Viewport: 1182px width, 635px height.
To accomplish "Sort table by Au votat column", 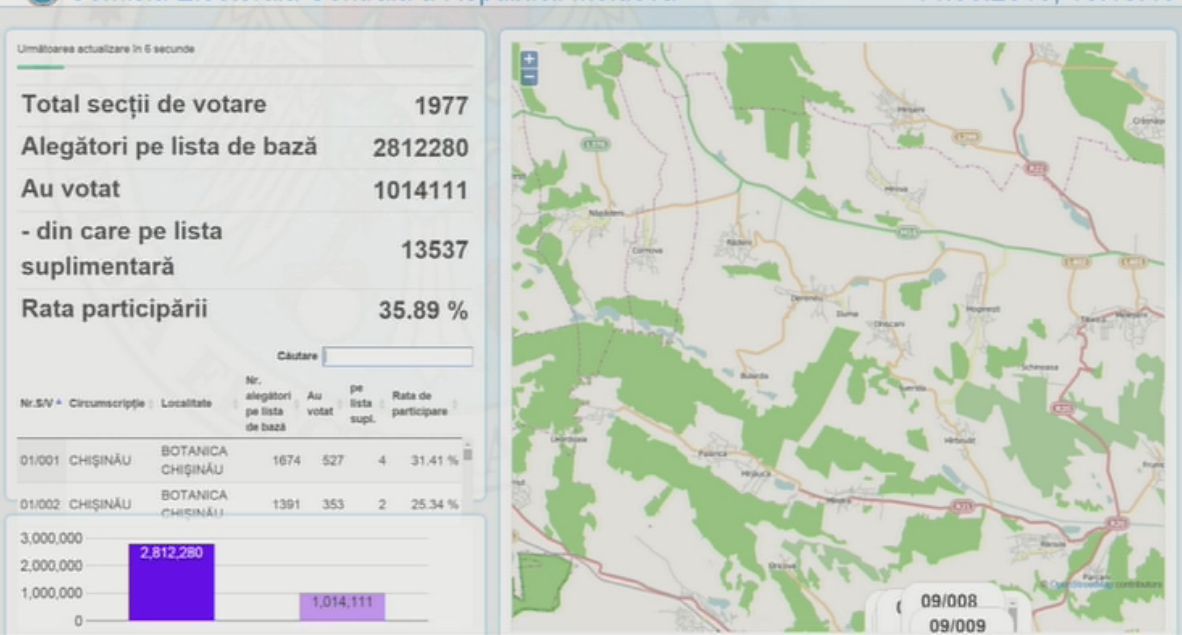I will [320, 403].
